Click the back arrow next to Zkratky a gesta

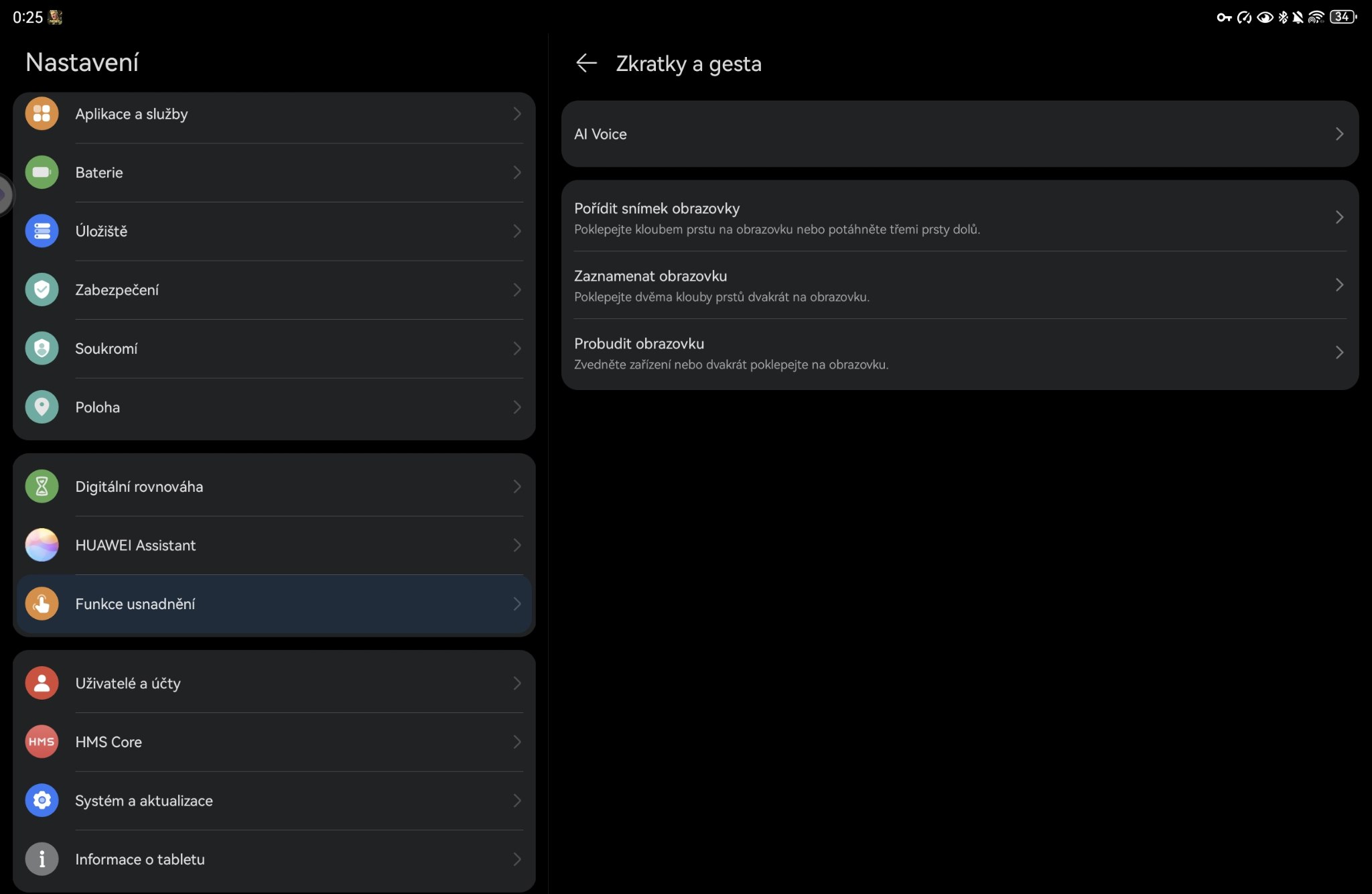pyautogui.click(x=586, y=63)
